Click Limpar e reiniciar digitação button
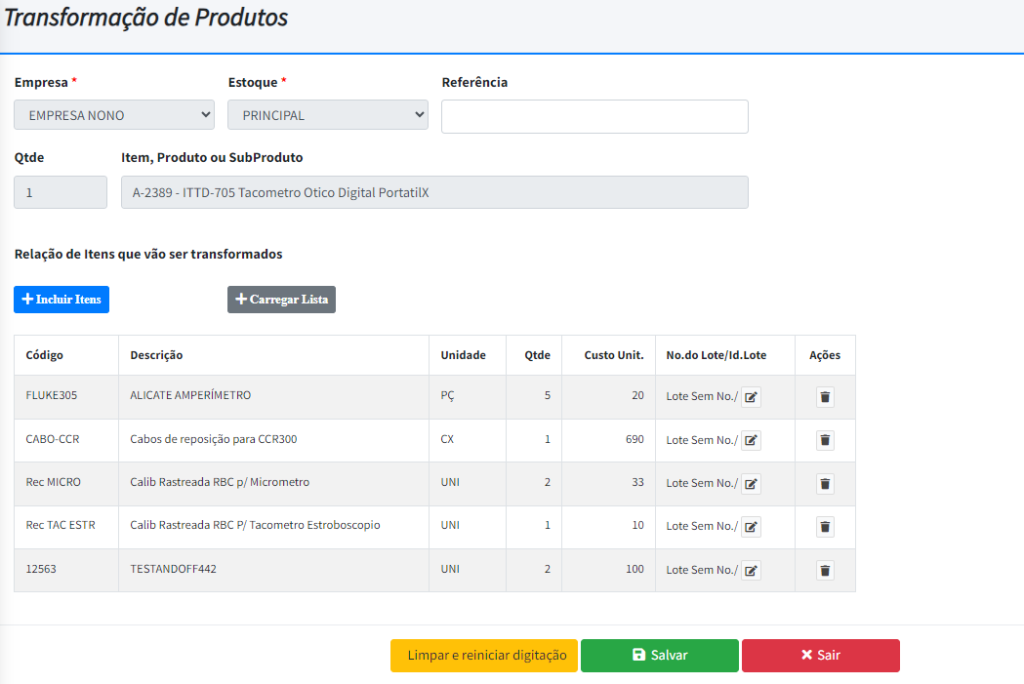The image size is (1024, 684). tap(484, 655)
